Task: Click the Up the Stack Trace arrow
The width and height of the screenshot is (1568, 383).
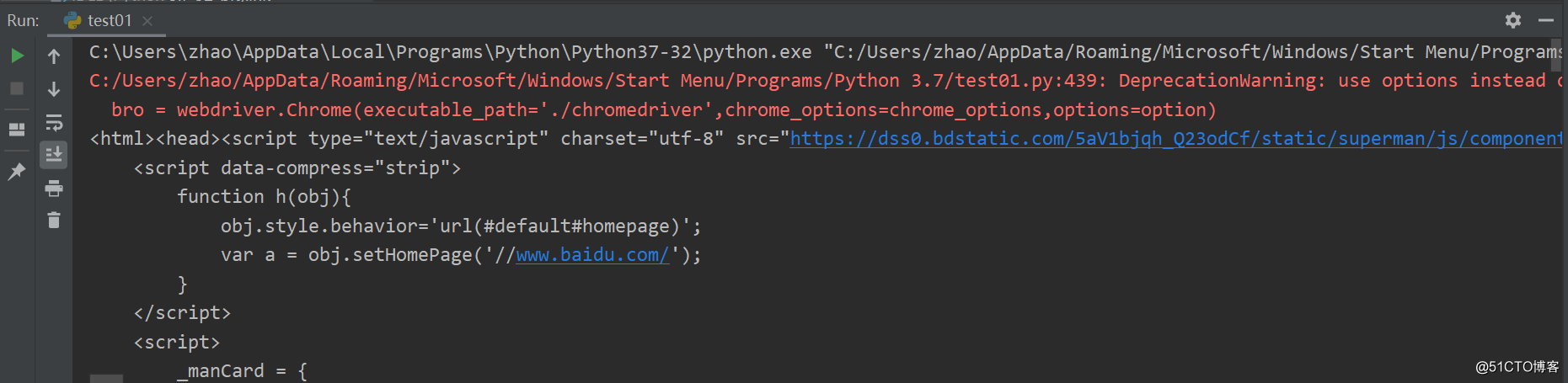Action: click(54, 56)
